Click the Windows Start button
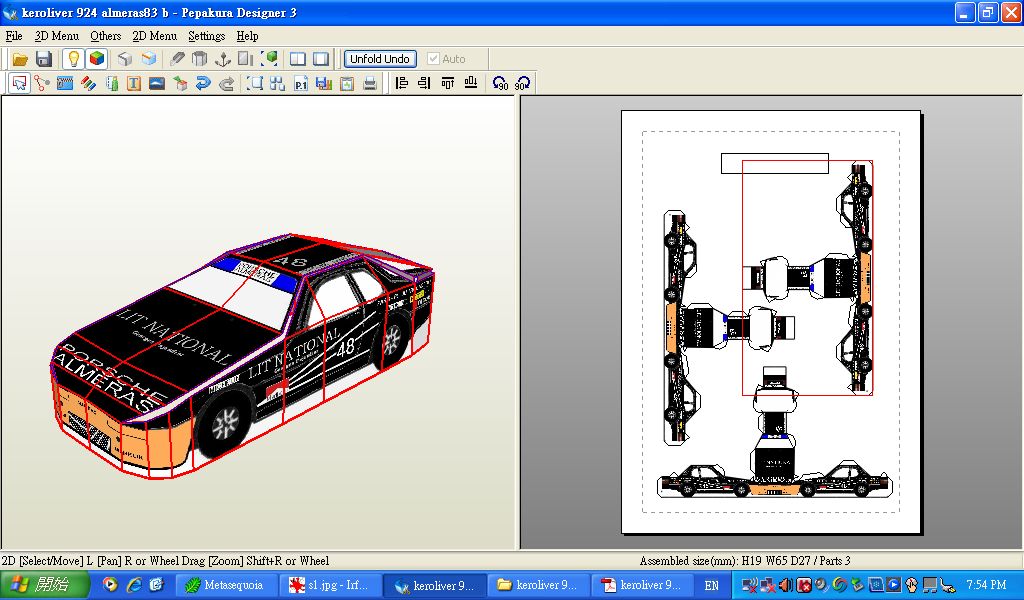Screen dimensions: 1024x600 click(43, 585)
